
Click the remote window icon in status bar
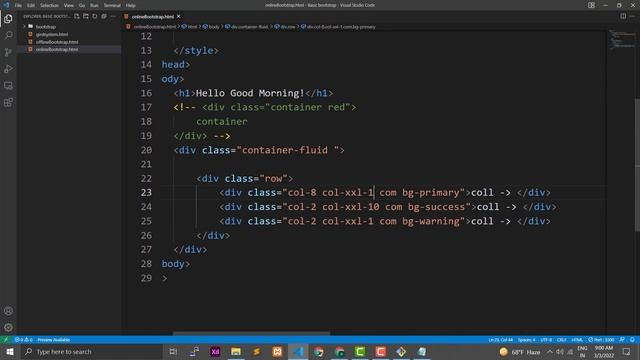pyautogui.click(x=6, y=340)
